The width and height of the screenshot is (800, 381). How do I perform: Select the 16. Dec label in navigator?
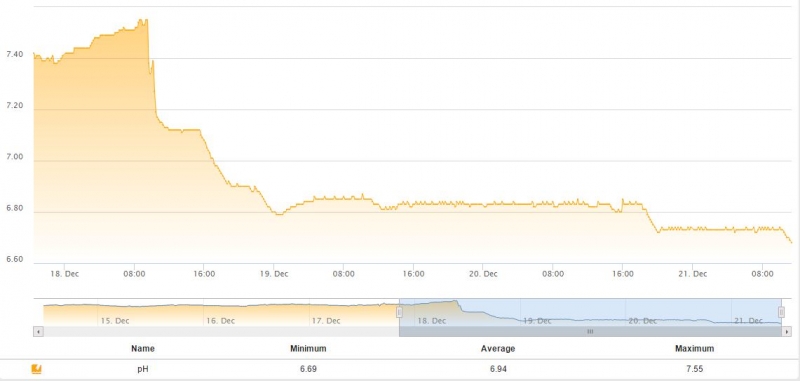click(220, 321)
